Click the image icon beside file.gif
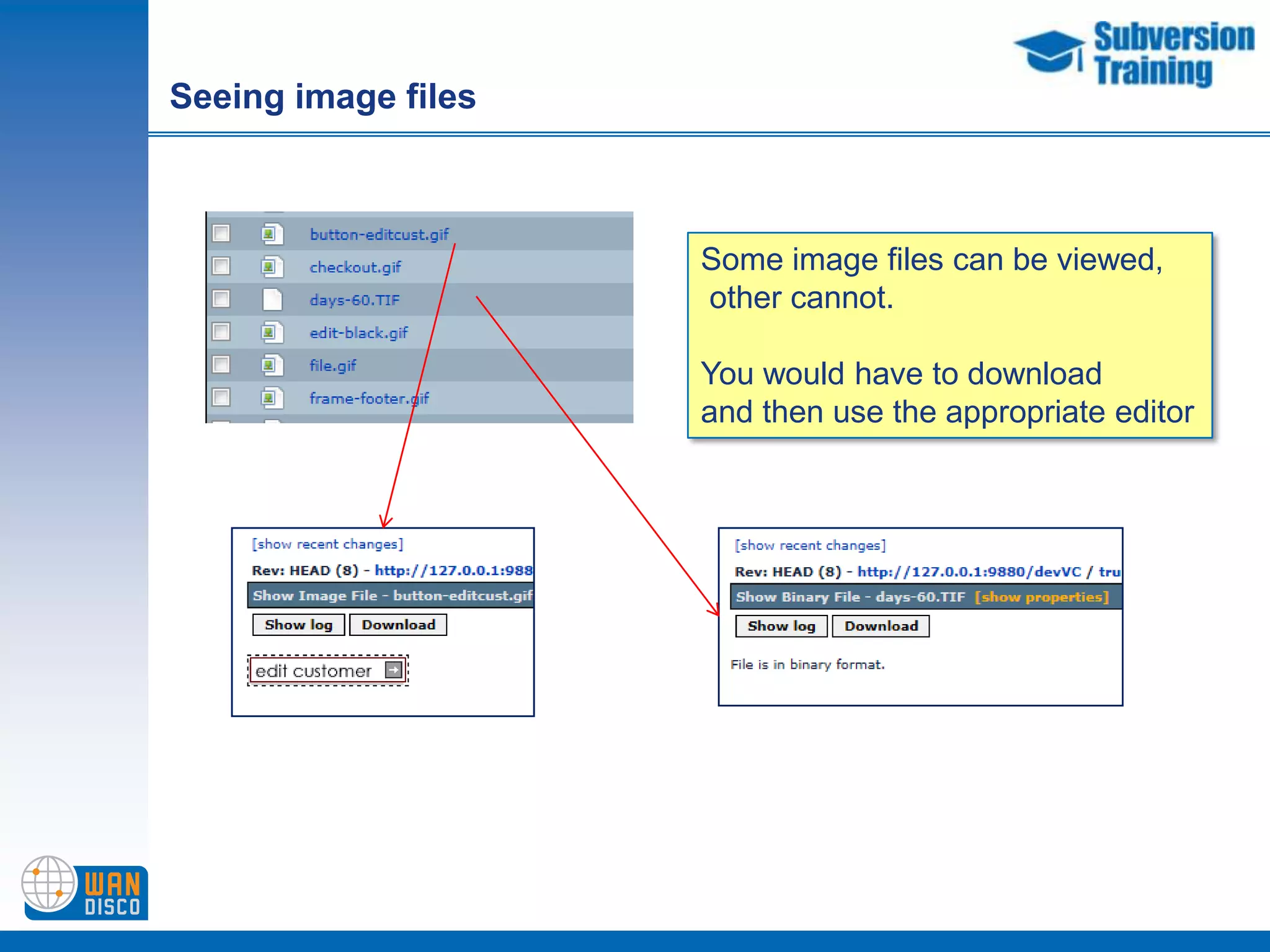The image size is (1270, 952). (272, 365)
